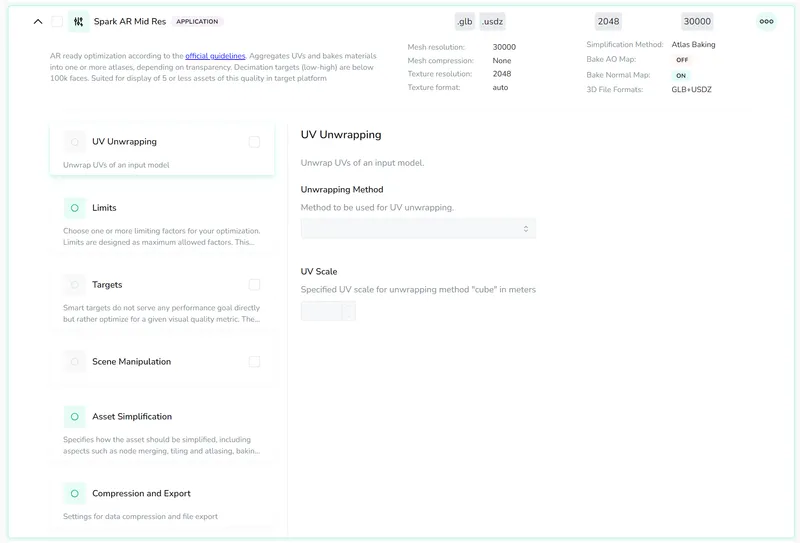Viewport: 800px width, 543px height.
Task: Enable the Targets section checkbox
Action: 254,285
